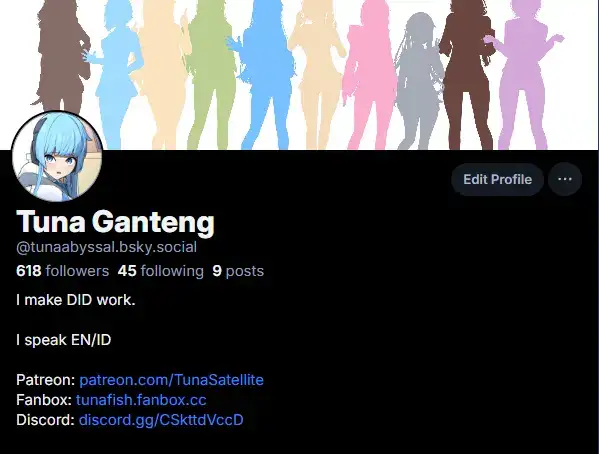Click the pink silhouette in the banner
599x454 pixels.
click(367, 76)
